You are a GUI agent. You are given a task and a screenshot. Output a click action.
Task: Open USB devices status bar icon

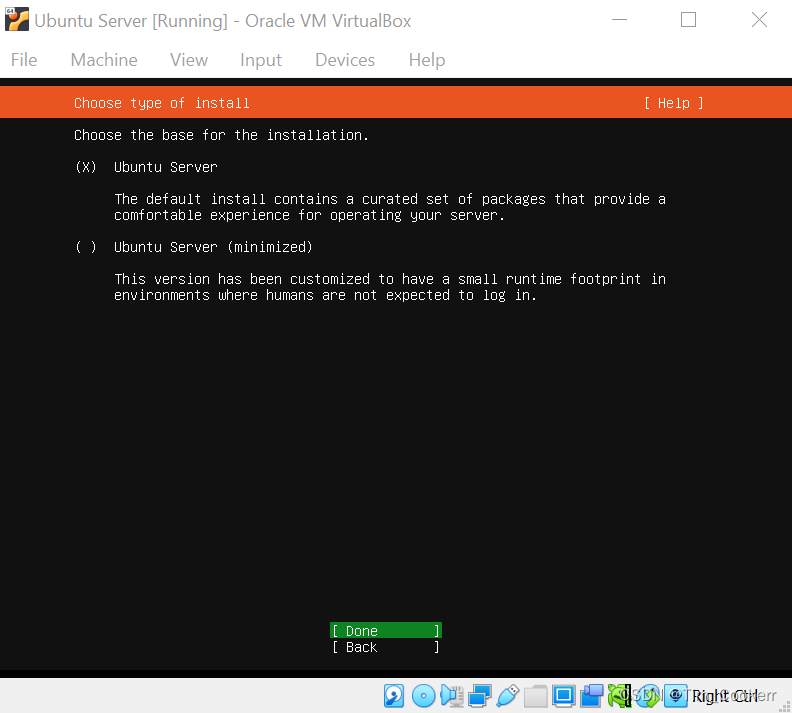[508, 696]
